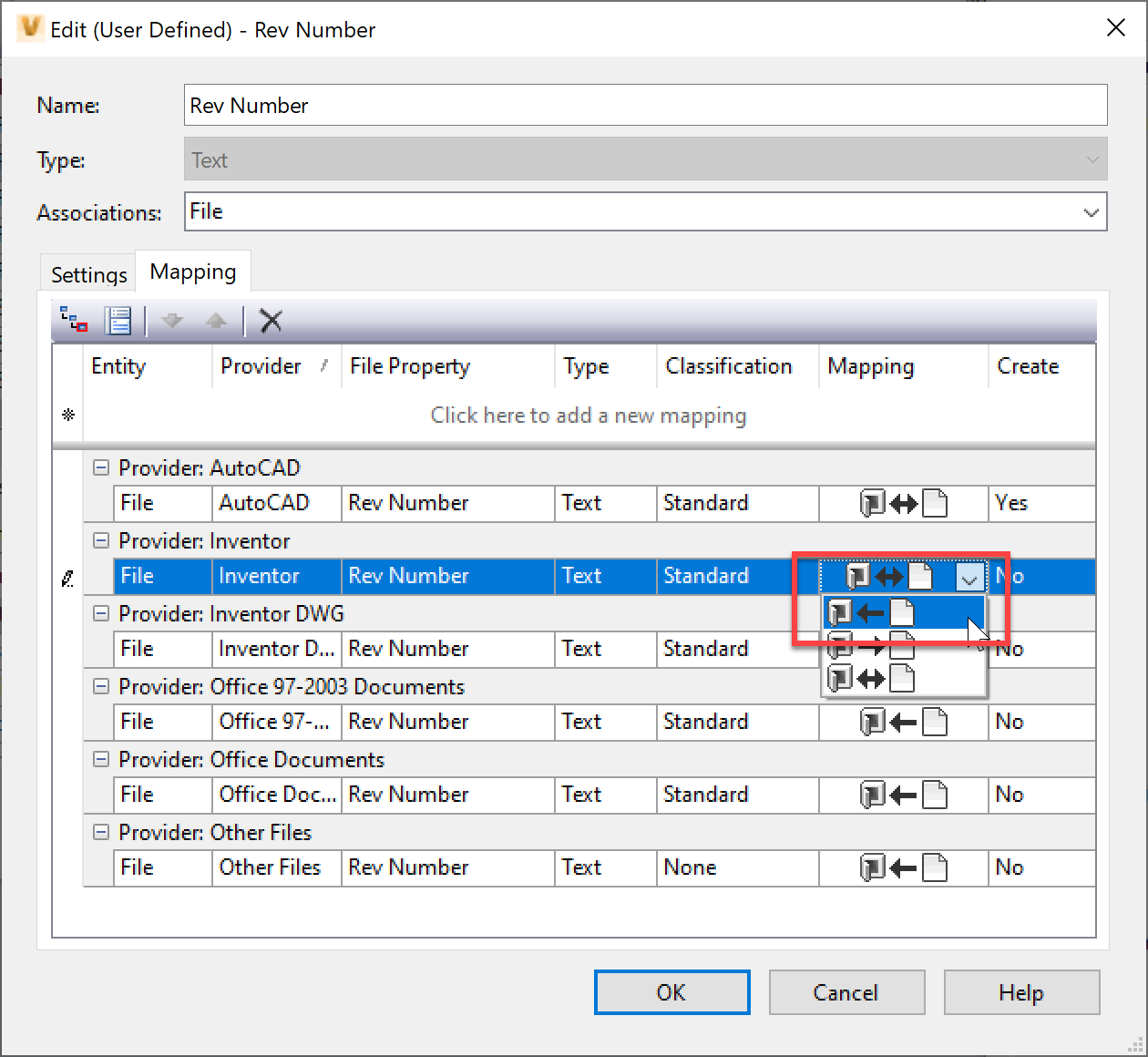Select the Mapping tab
The image size is (1148, 1057).
click(x=193, y=271)
